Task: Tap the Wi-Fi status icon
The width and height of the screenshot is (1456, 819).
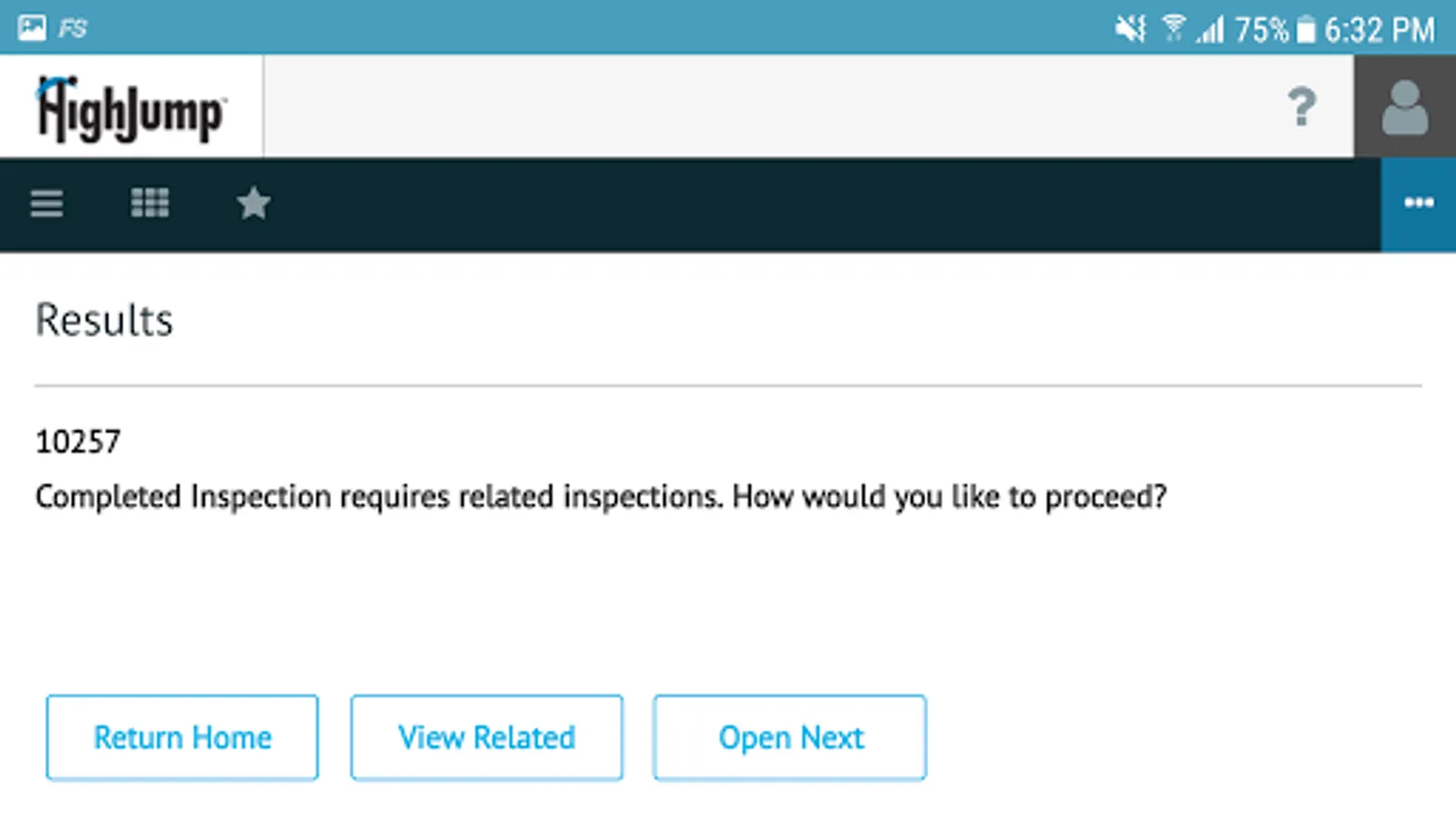Action: [1173, 29]
